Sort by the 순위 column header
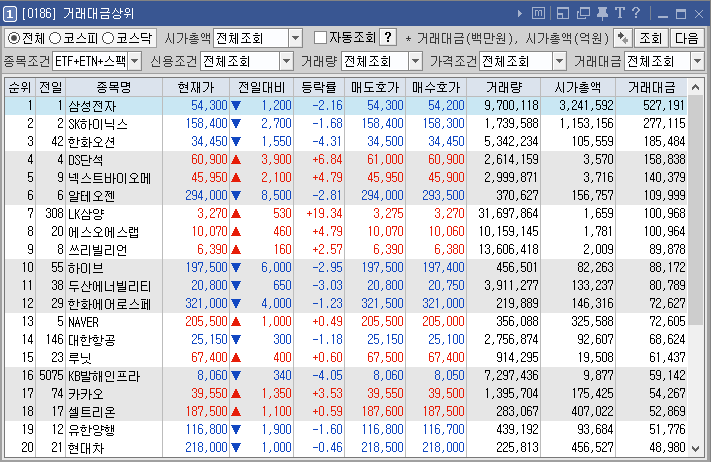The image size is (711, 462). click(20, 87)
